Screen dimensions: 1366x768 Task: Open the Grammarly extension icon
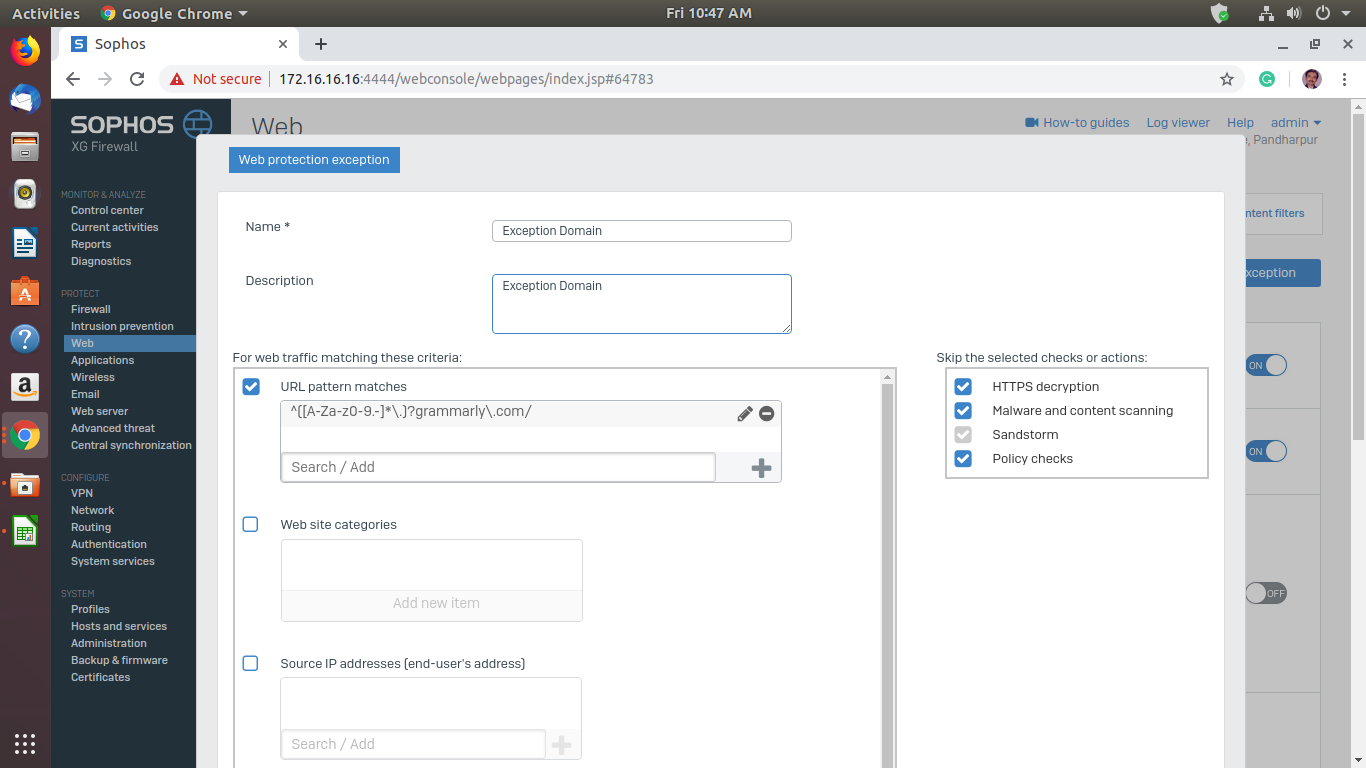(x=1267, y=79)
